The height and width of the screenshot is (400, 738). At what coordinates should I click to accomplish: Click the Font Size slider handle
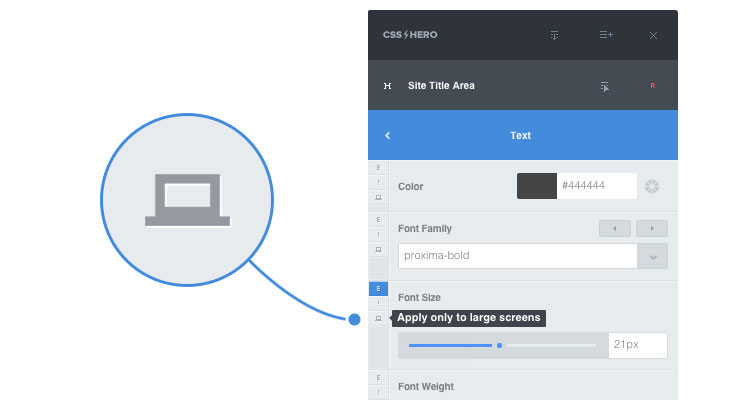[499, 345]
